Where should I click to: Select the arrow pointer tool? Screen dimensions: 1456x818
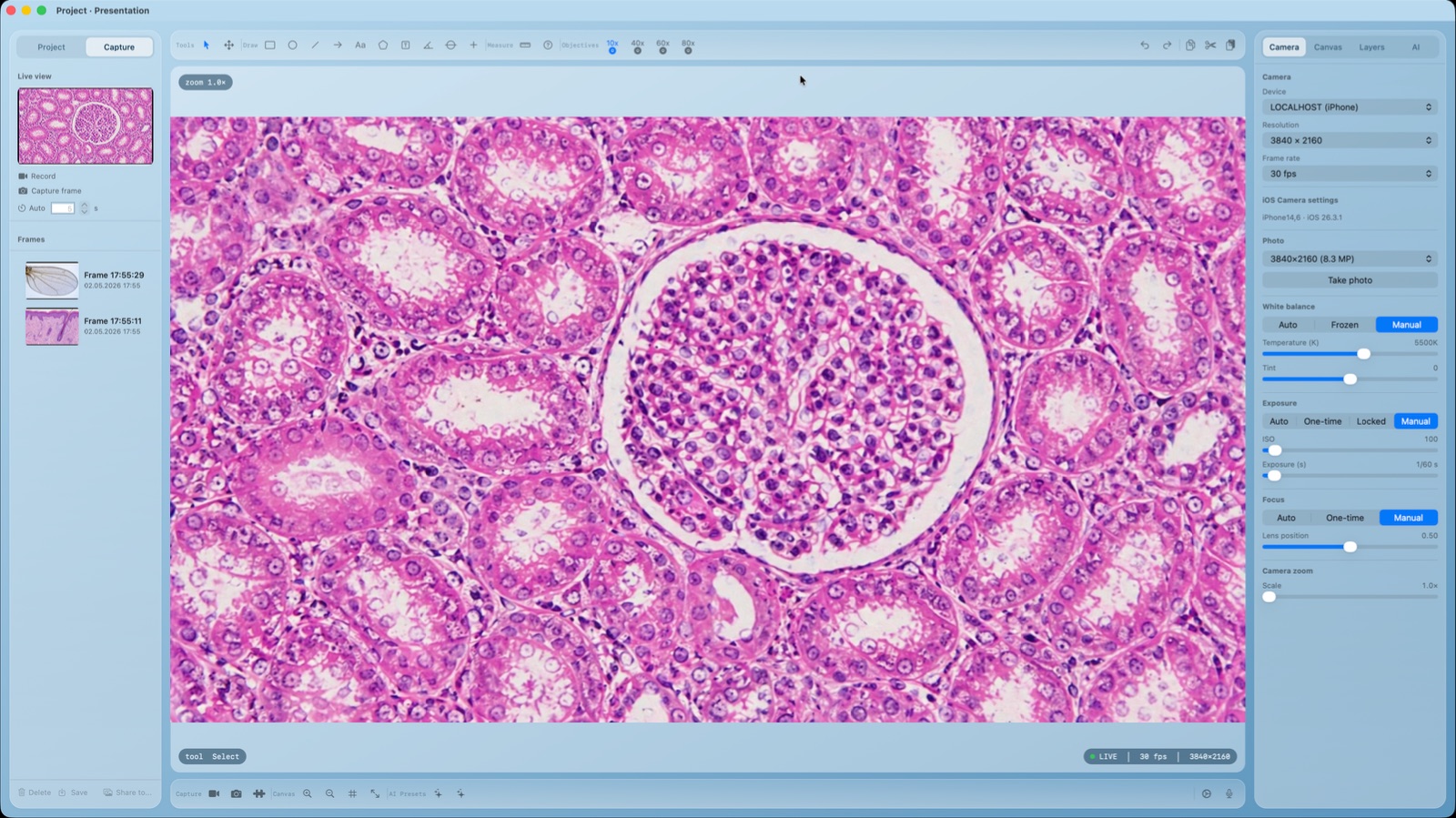(207, 45)
